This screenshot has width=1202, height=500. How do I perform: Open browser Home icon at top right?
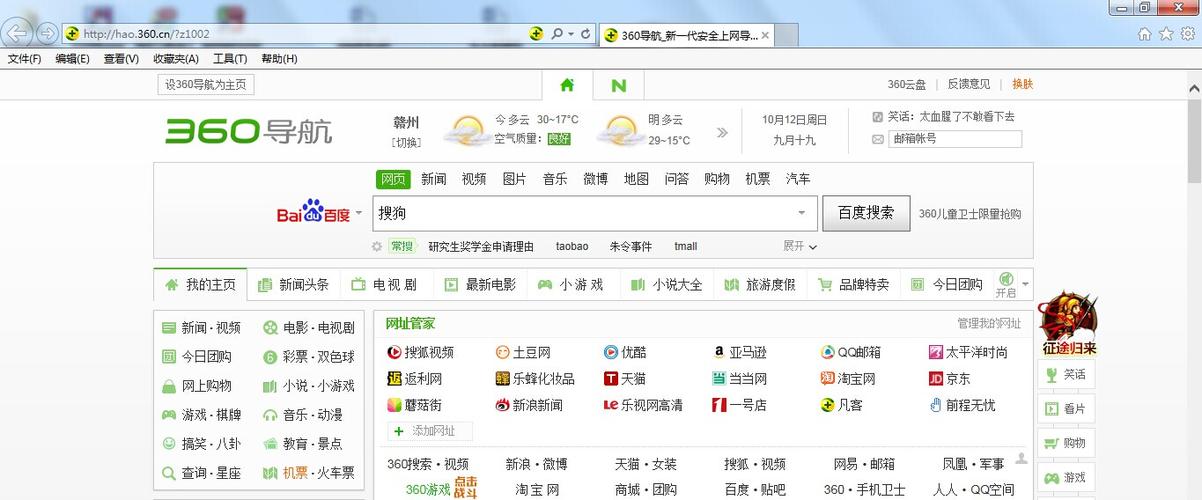click(x=1145, y=33)
